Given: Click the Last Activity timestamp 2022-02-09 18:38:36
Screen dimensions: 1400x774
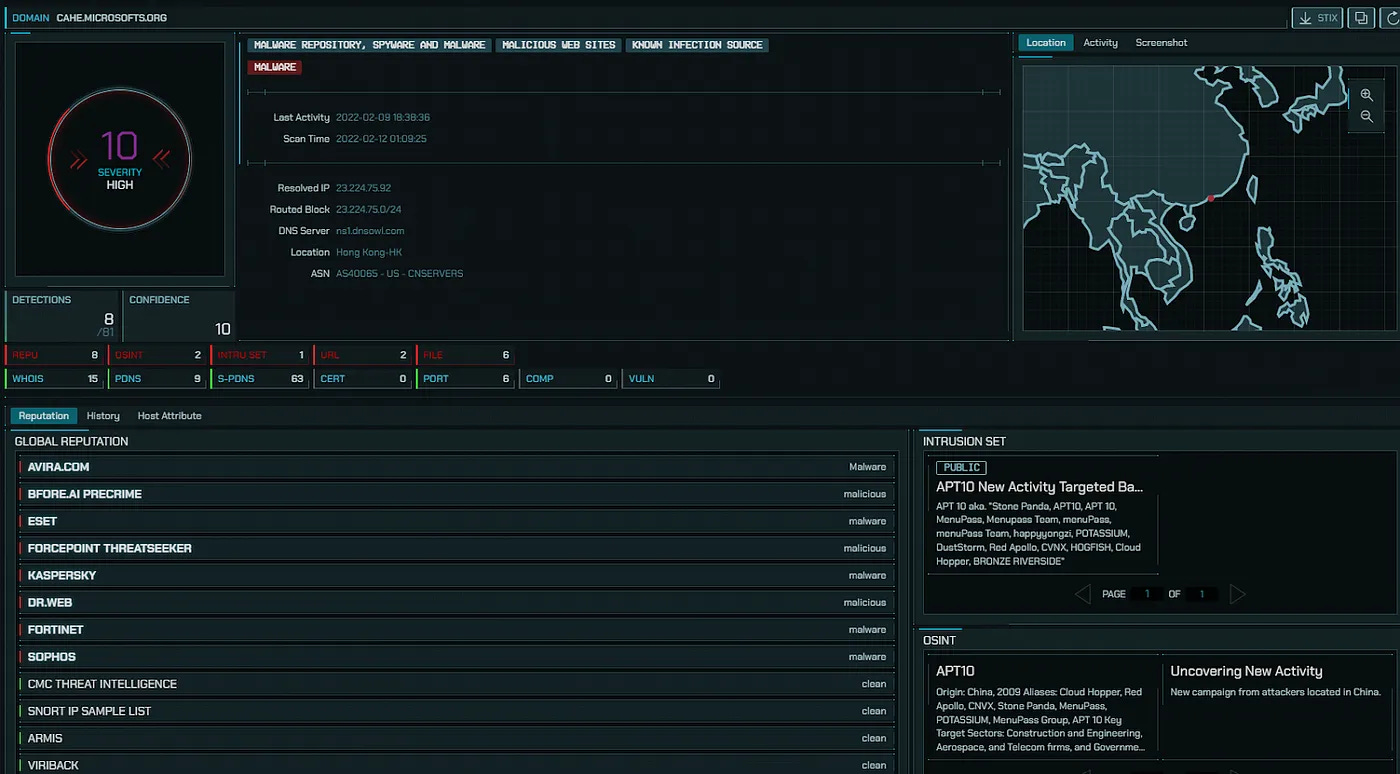Looking at the screenshot, I should click(383, 117).
